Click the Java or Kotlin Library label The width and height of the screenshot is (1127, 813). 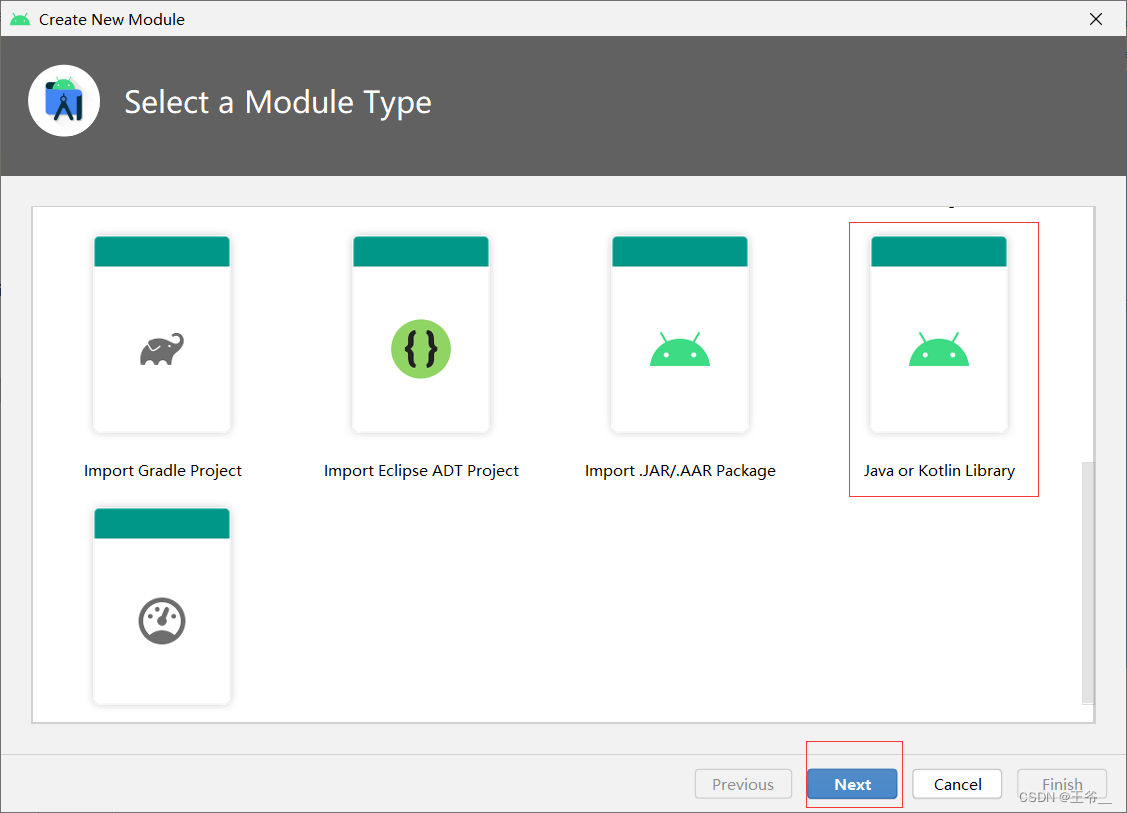click(x=939, y=471)
